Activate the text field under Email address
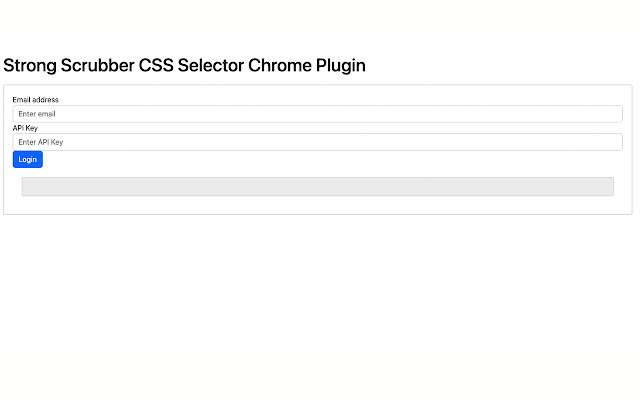This screenshot has height=400, width=640. pos(317,114)
